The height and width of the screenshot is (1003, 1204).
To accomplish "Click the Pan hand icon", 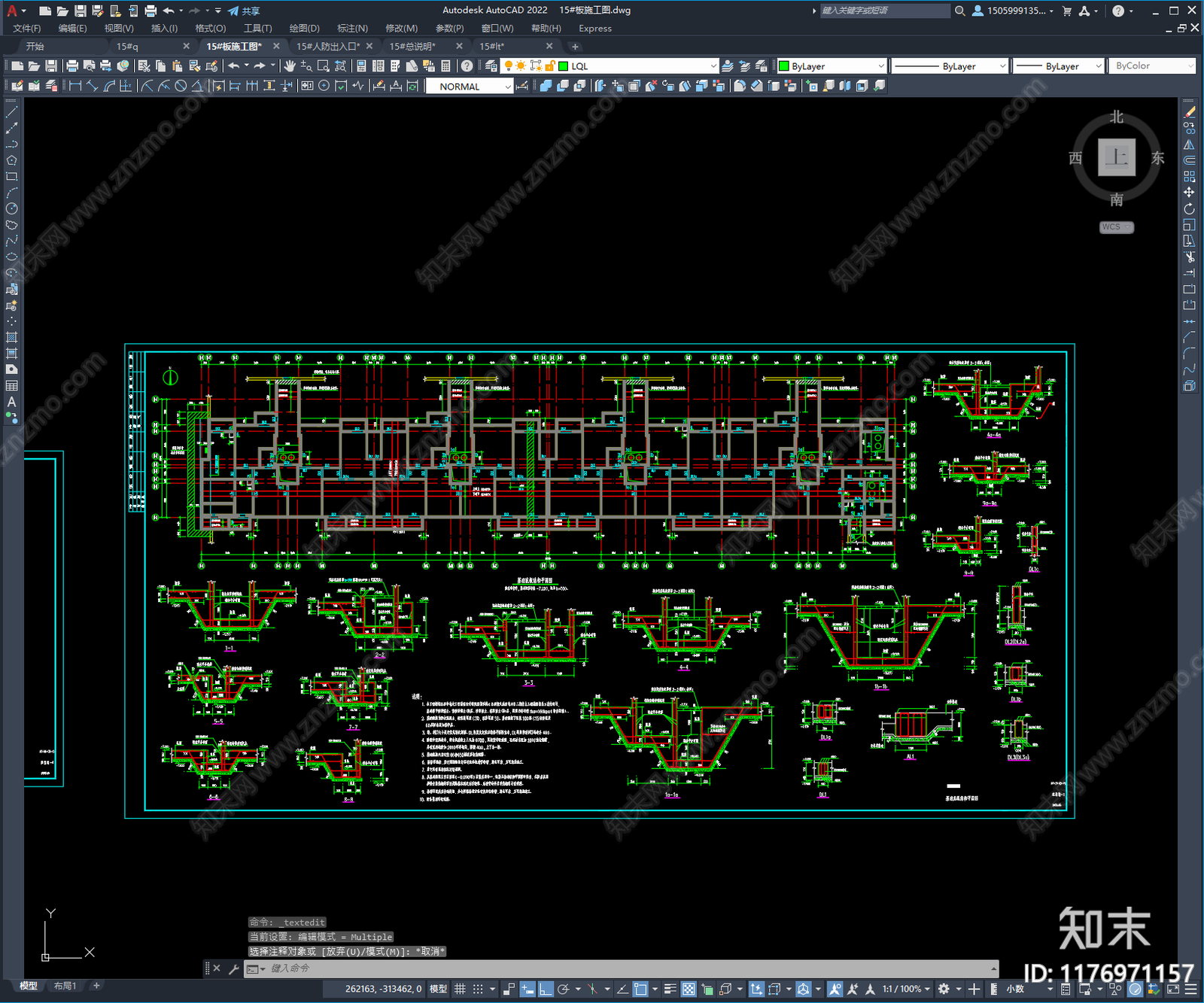I will 290,66.
